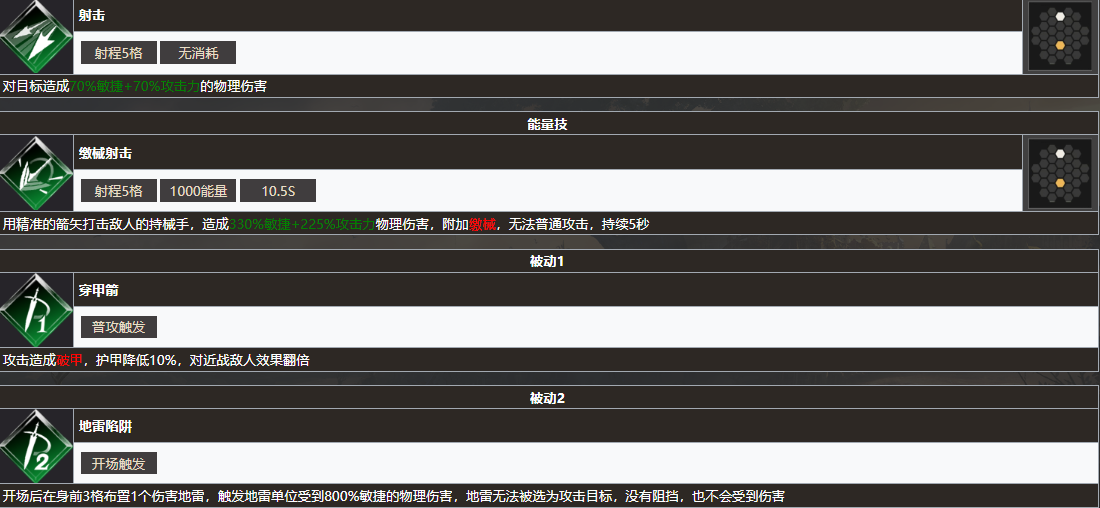Select the 被动2 section header
Image resolution: width=1100 pixels, height=508 pixels.
click(x=549, y=398)
